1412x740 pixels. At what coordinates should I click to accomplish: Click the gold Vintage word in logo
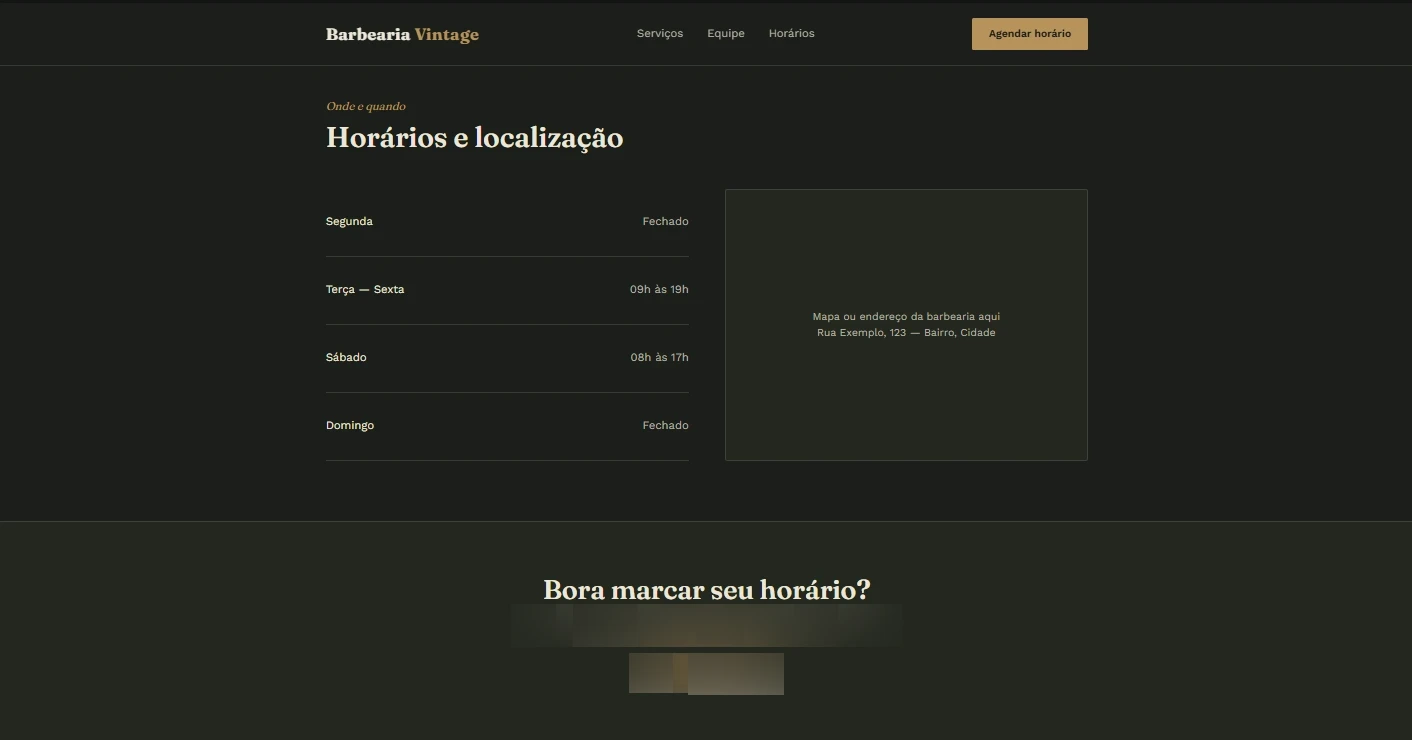coord(447,35)
